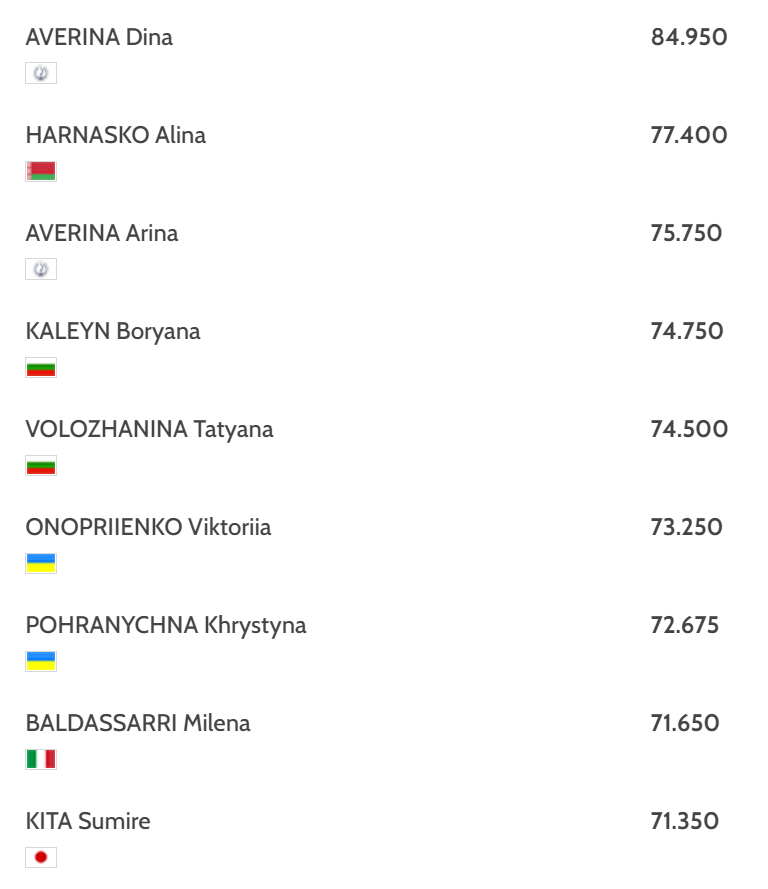Viewport: 768px width, 889px height.
Task: Click the flag beneath VOLOZHANINA Tatyana
Action: tap(41, 466)
